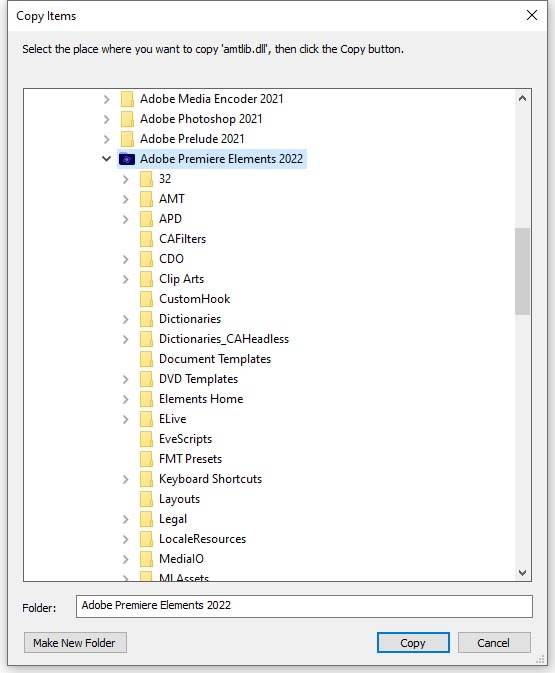Click the folder icon next to 32
Image resolution: width=555 pixels, height=673 pixels.
point(146,179)
